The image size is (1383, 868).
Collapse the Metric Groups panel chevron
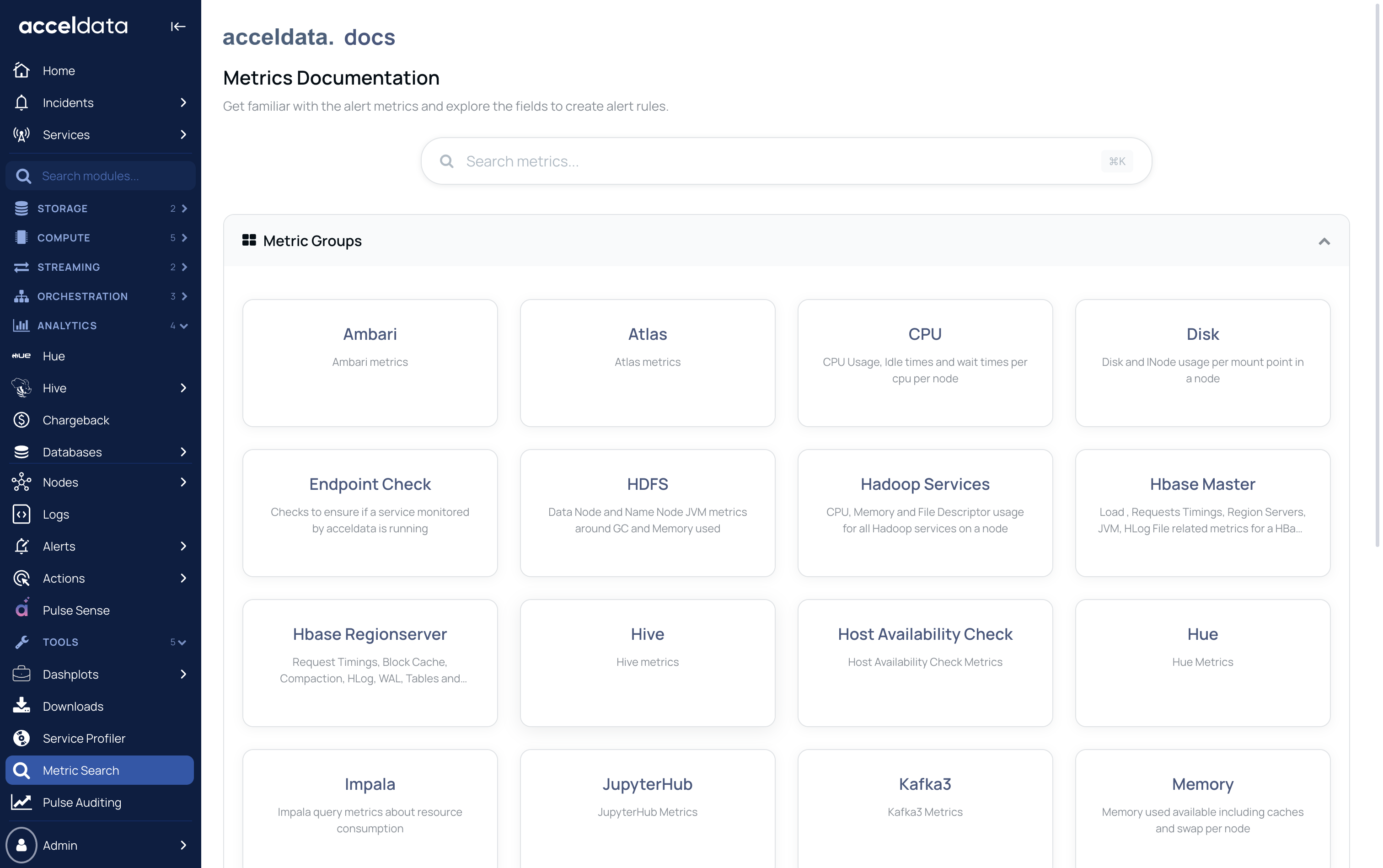[x=1324, y=241]
